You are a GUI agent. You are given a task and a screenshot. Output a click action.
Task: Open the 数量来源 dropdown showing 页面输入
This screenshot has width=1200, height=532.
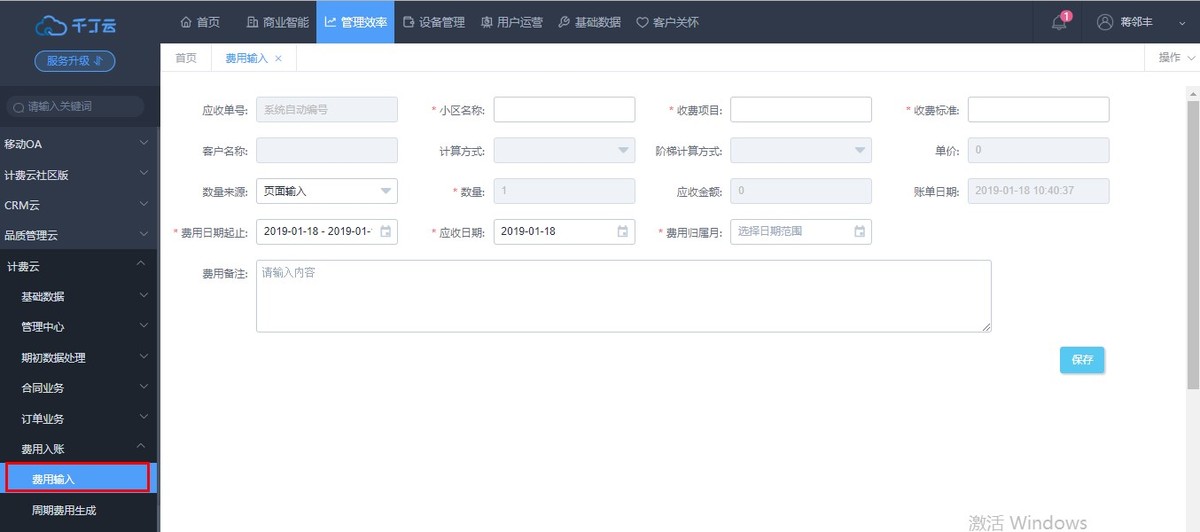327,191
